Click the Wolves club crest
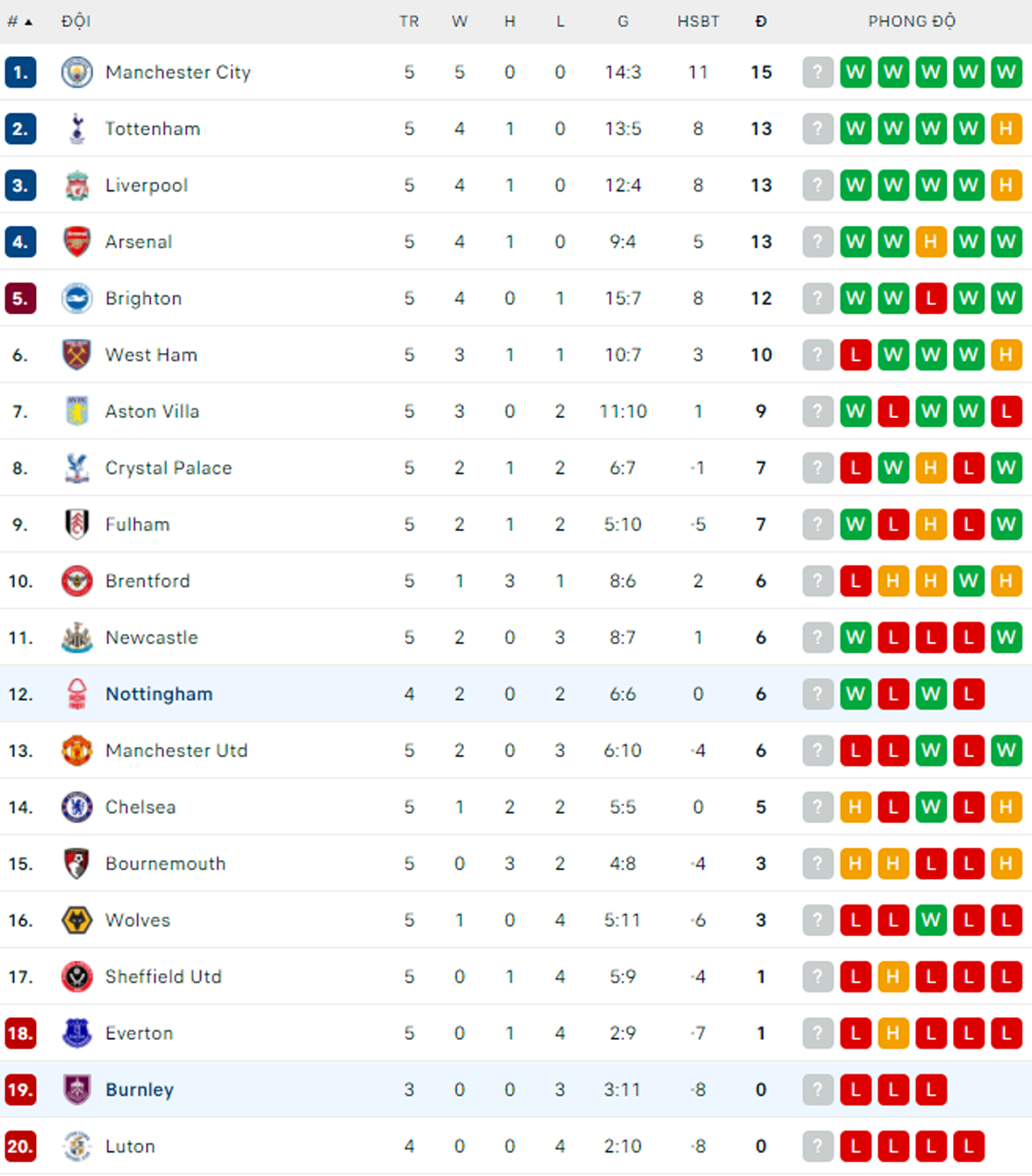Viewport: 1032px width, 1176px height. pos(77,920)
